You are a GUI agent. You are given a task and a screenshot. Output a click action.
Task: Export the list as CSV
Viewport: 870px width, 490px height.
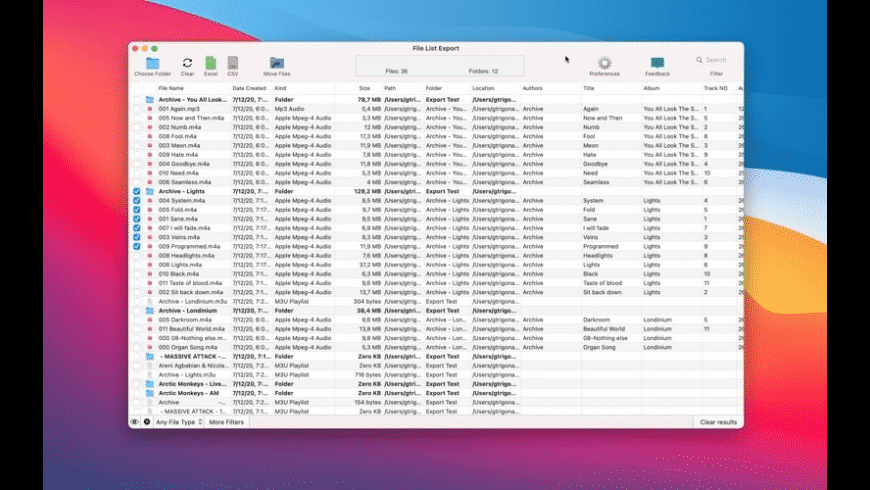pyautogui.click(x=232, y=67)
